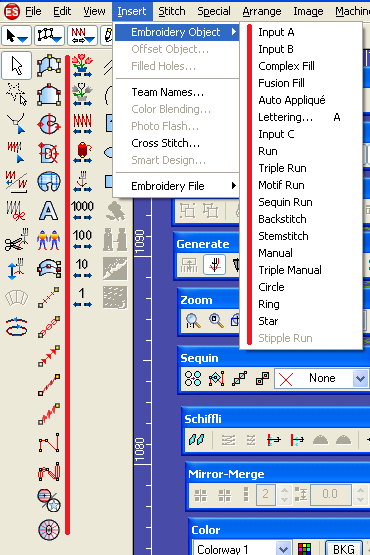Select the scissors trim tool icon

tap(16, 240)
